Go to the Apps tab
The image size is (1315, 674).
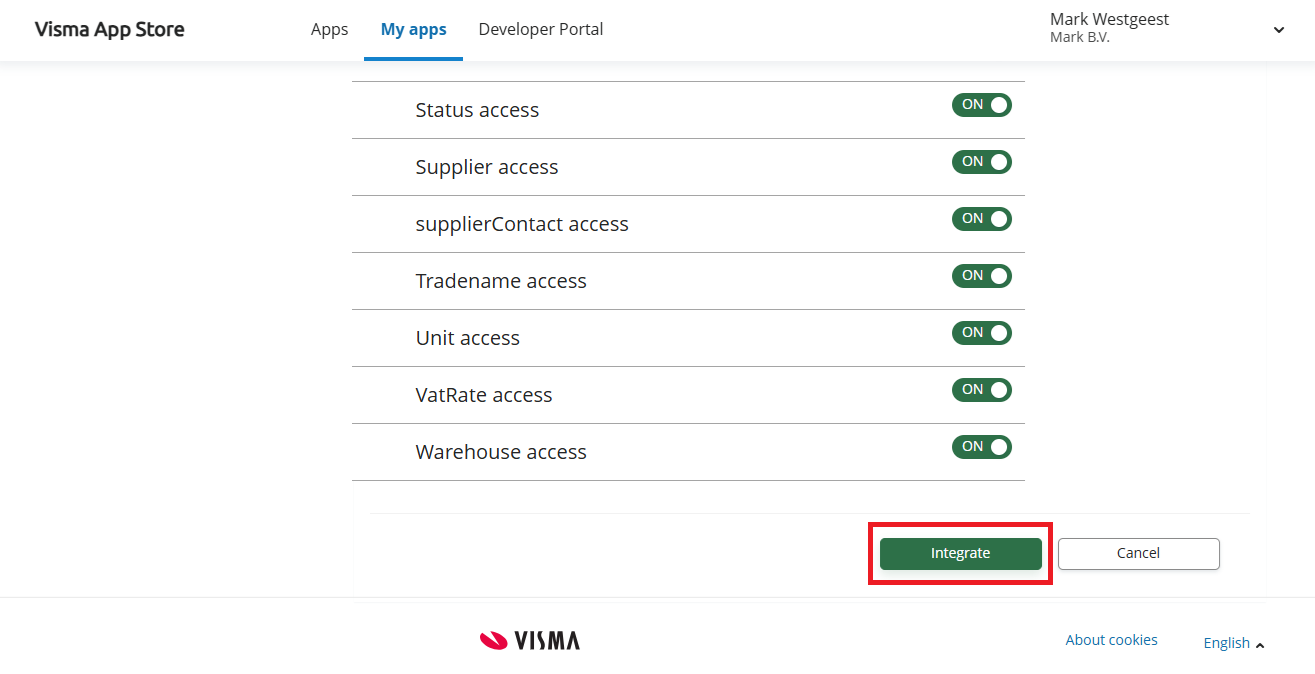point(329,29)
